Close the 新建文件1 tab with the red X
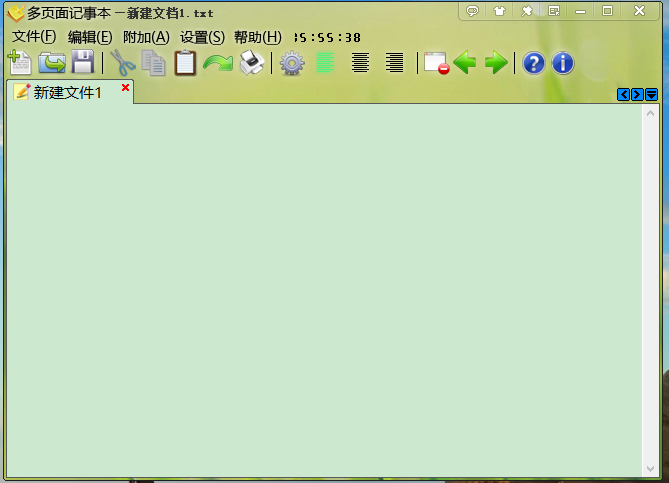 [125, 87]
